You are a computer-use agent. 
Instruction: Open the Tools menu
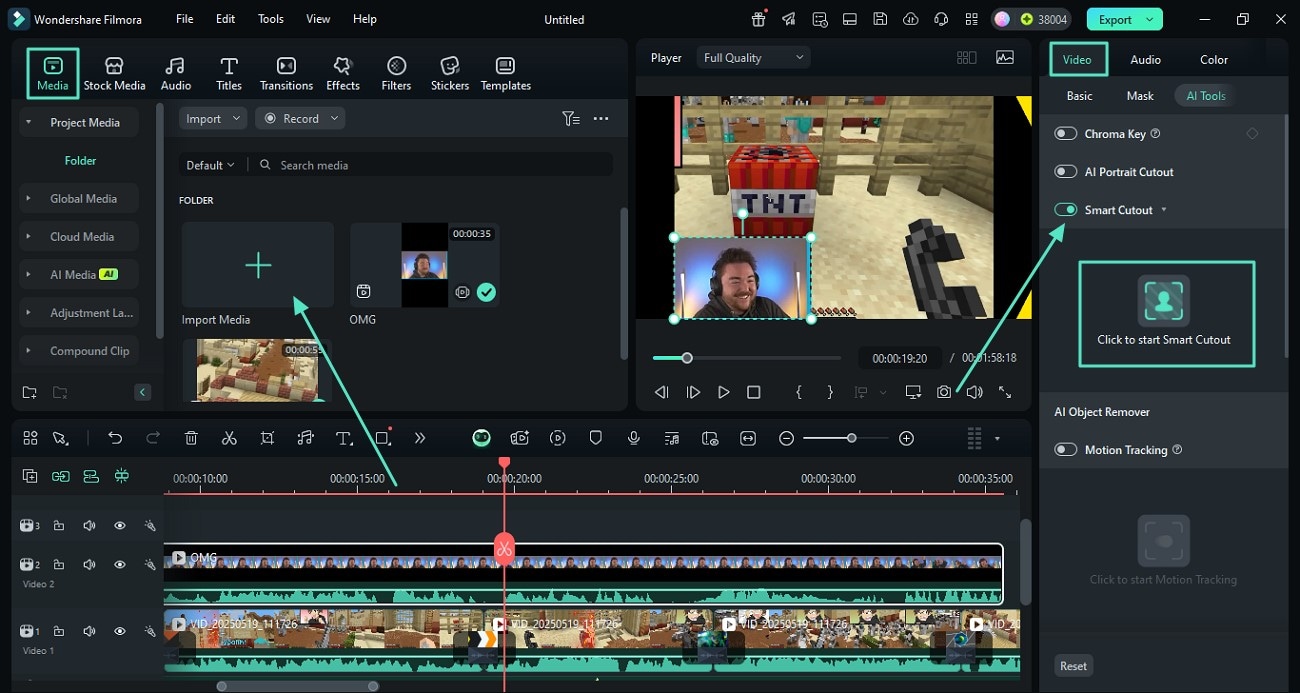270,19
